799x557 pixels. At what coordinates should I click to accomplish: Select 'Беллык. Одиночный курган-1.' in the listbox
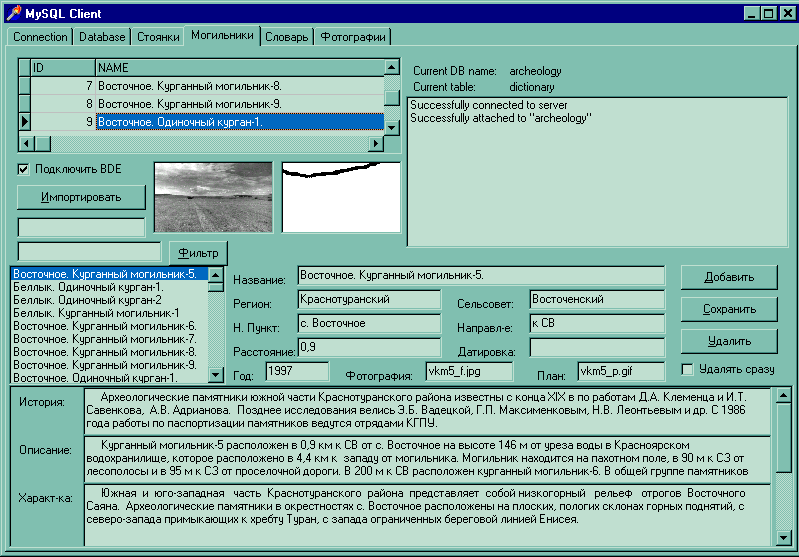coord(110,287)
